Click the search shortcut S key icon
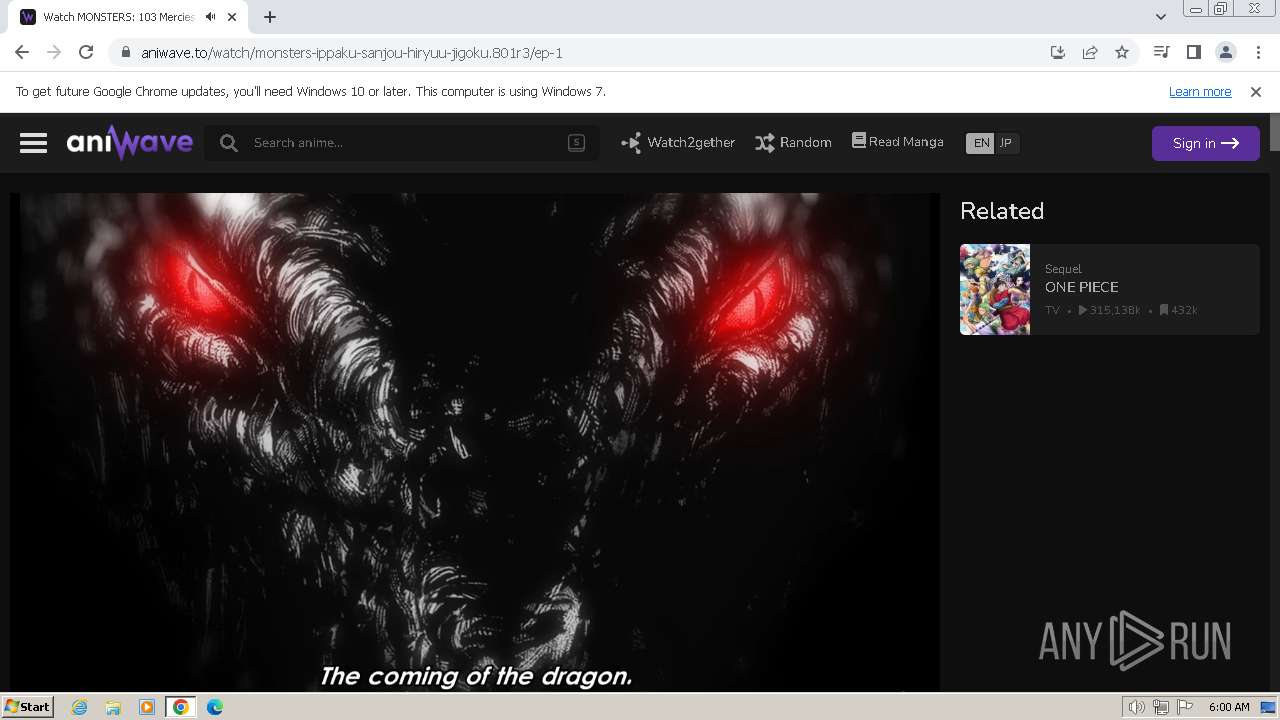 [576, 143]
